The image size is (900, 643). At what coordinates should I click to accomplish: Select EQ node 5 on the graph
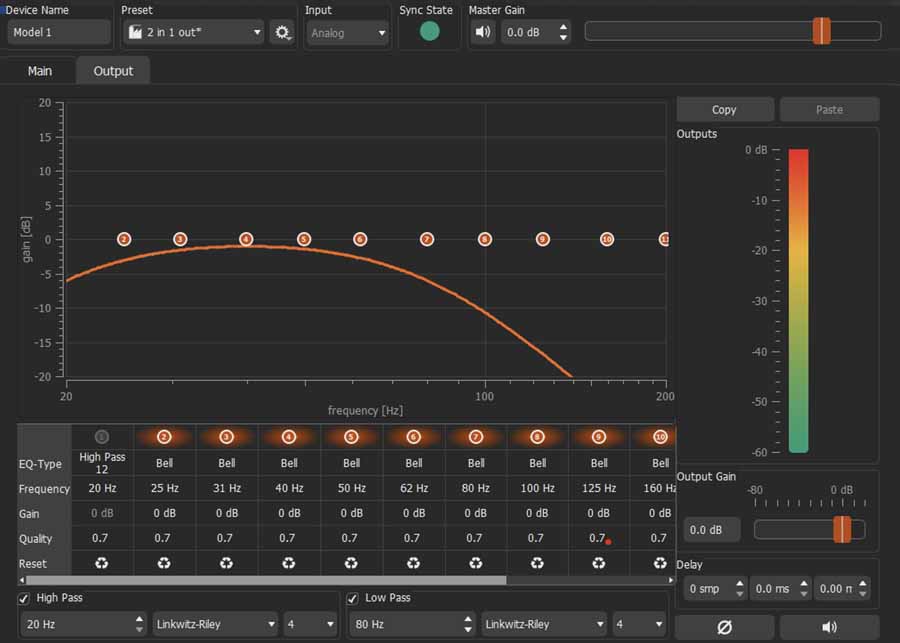point(304,239)
